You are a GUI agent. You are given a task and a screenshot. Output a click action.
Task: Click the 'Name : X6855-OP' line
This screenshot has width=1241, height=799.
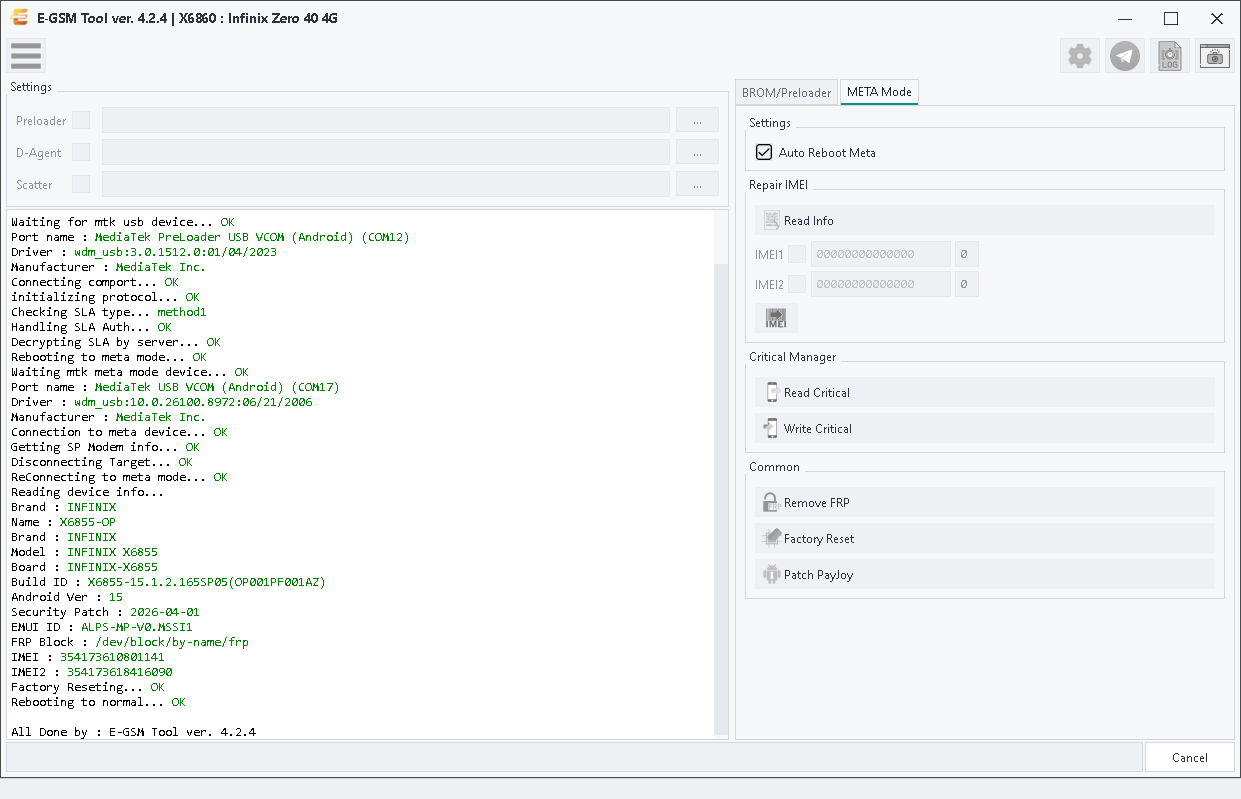63,522
